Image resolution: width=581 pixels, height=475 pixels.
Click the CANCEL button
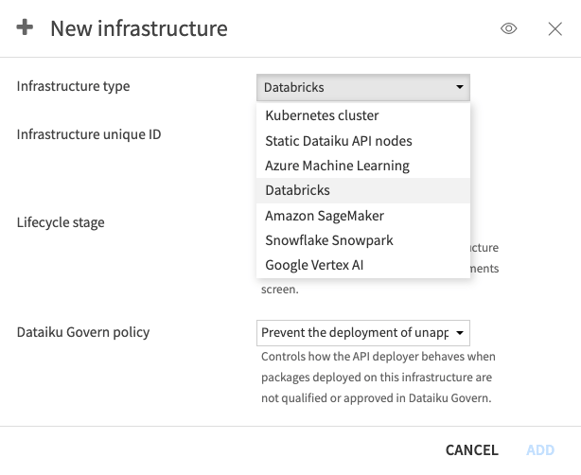(472, 450)
